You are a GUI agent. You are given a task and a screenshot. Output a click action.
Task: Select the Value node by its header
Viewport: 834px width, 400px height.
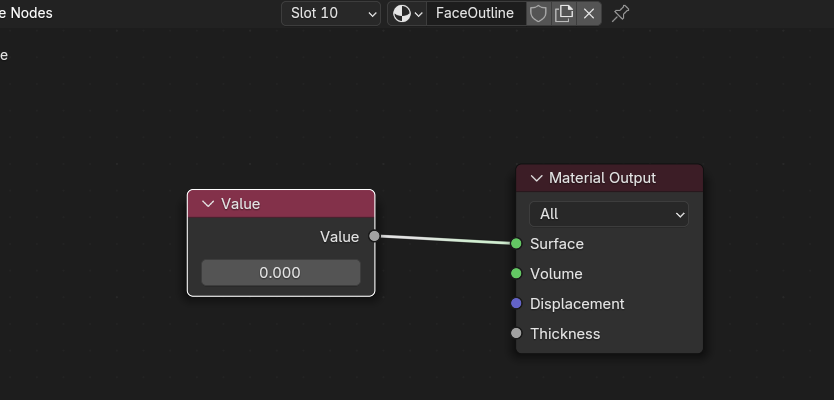pos(290,204)
